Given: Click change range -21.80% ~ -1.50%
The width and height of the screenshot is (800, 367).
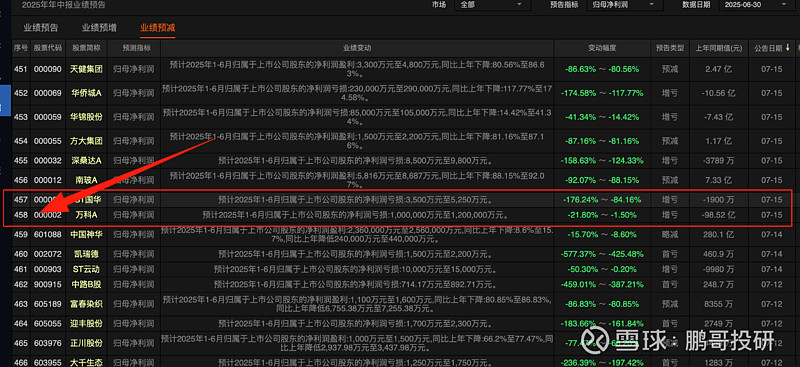Looking at the screenshot, I should 602,215.
